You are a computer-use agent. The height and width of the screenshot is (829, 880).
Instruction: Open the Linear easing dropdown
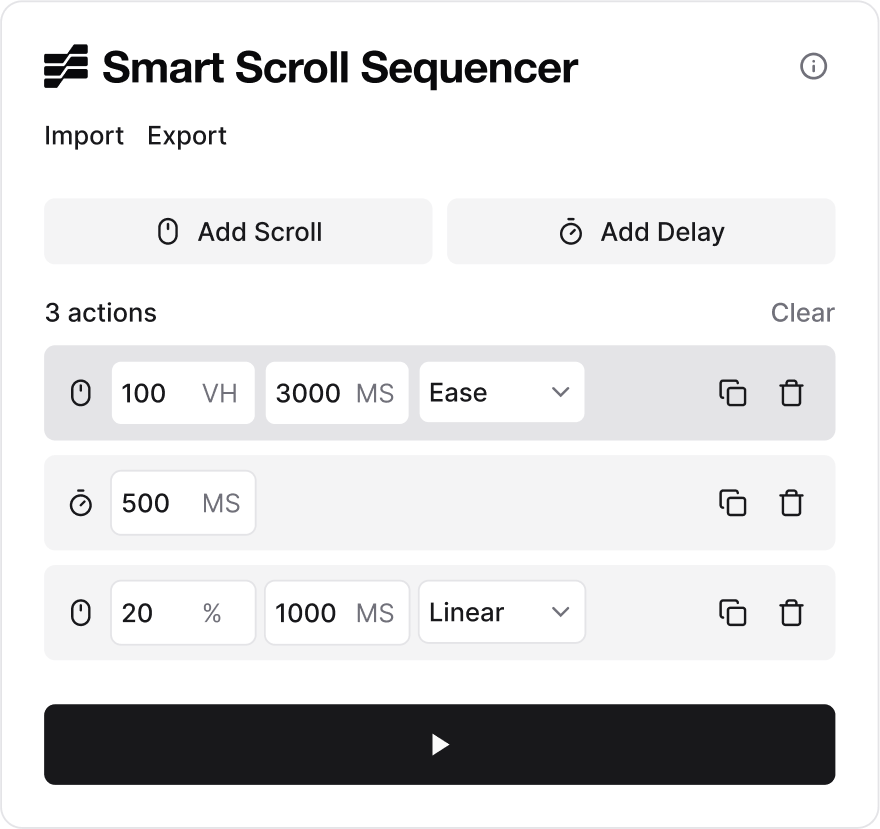(501, 613)
